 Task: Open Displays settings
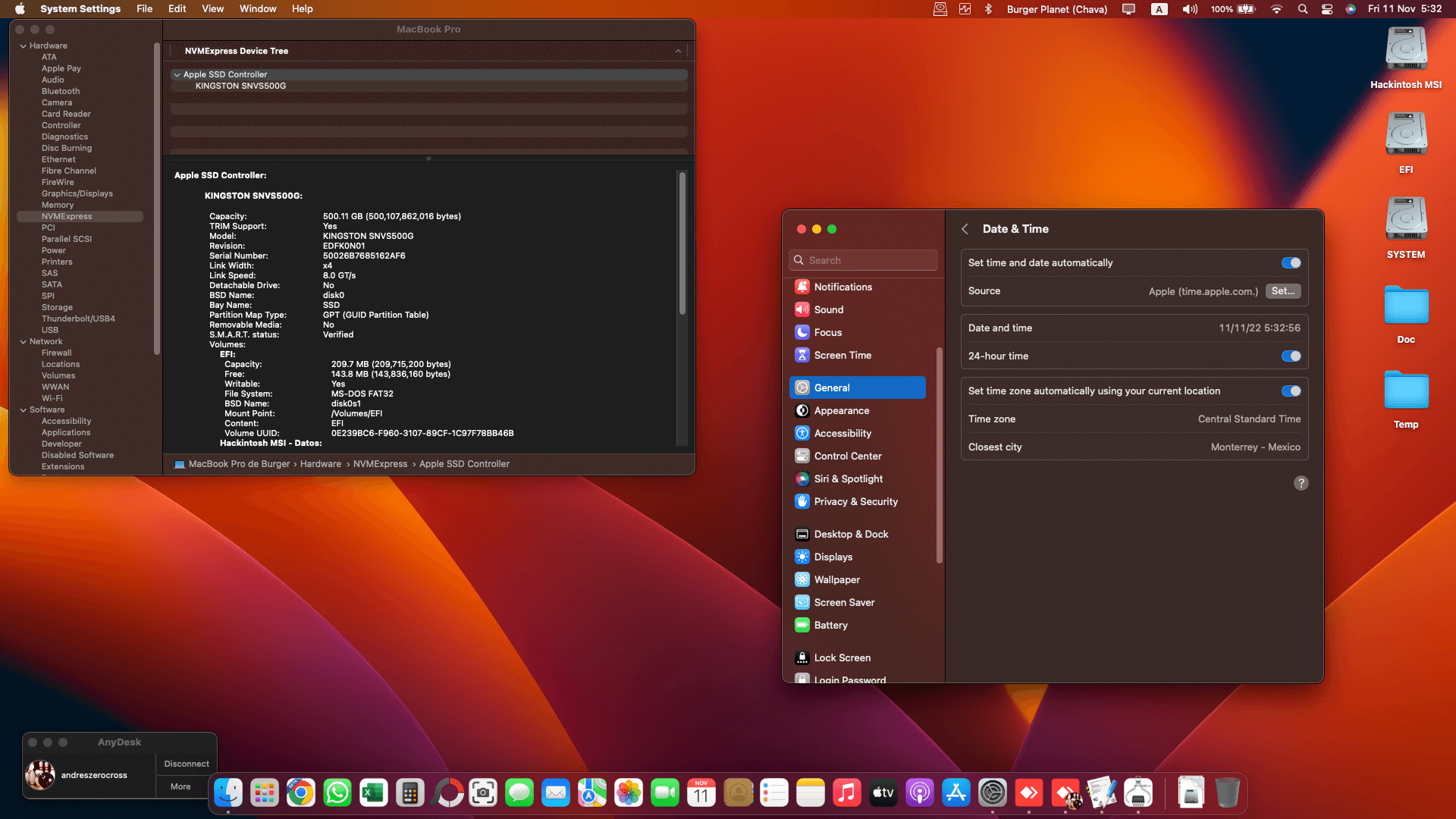(858, 557)
